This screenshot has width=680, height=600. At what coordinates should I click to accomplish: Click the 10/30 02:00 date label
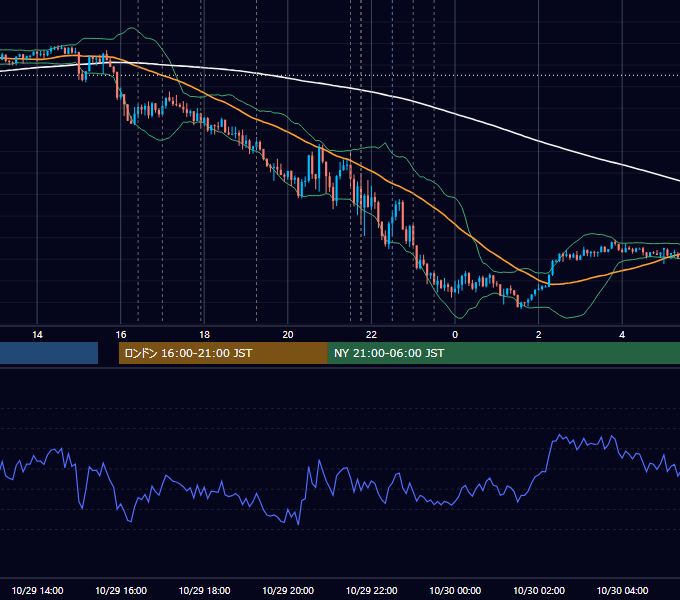tap(539, 590)
